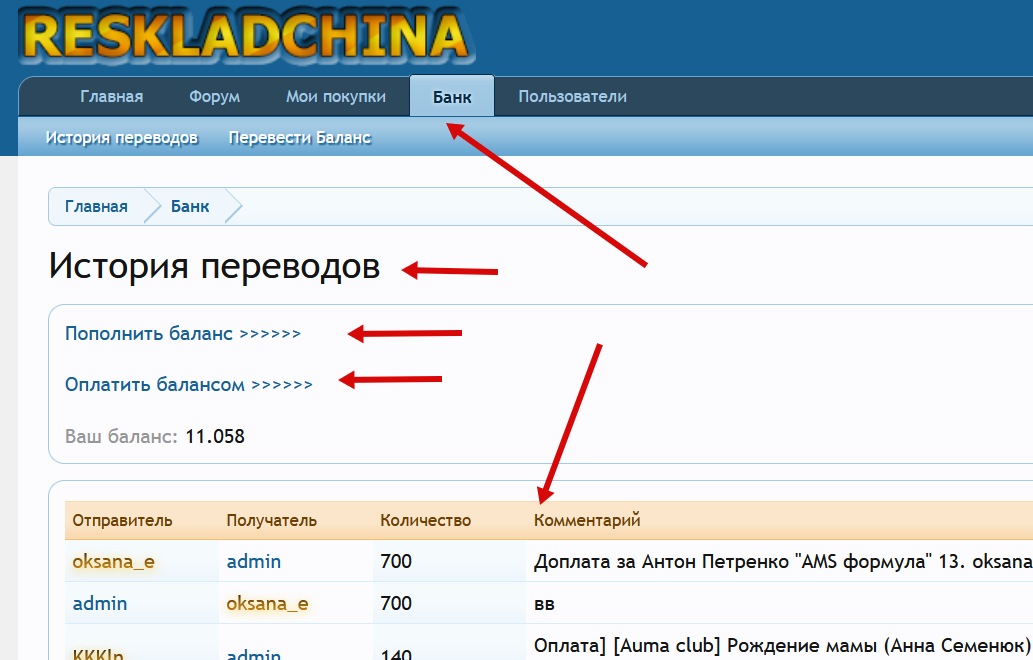The height and width of the screenshot is (660, 1033).
Task: Click the Банк breadcrumb link
Action: 190,206
